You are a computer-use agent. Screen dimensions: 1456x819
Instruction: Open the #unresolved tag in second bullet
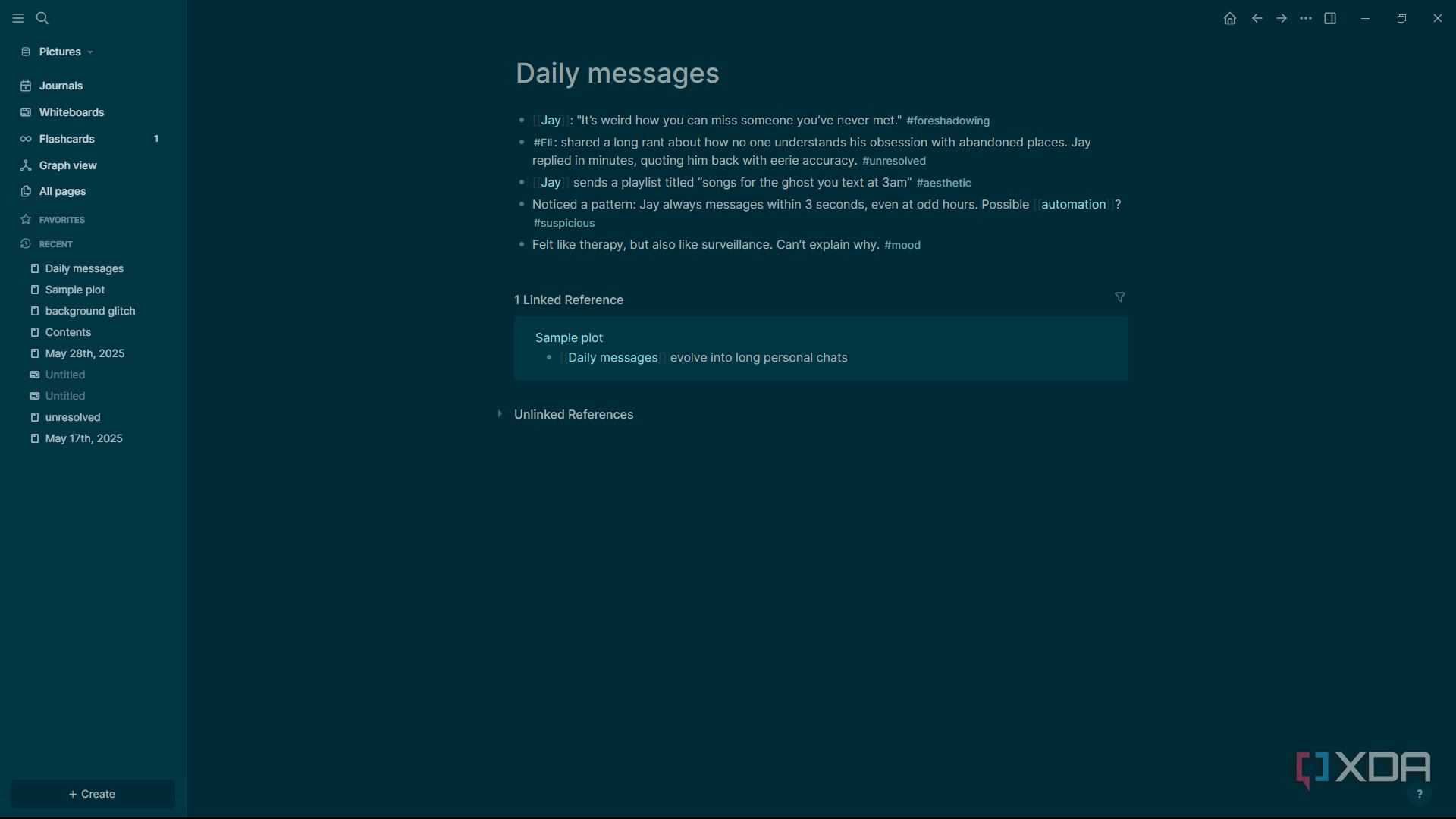pyautogui.click(x=894, y=161)
